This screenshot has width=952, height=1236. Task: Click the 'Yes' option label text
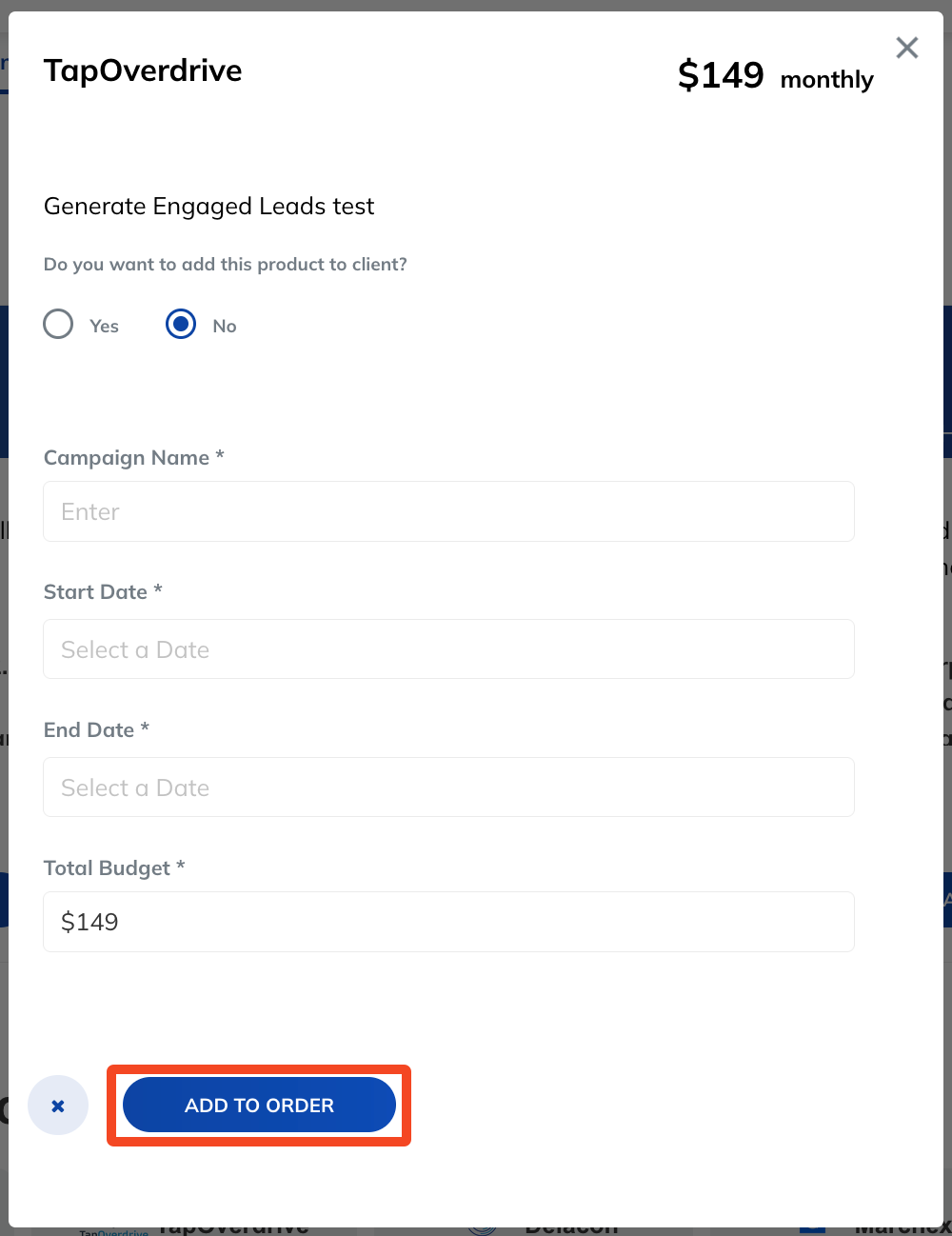click(104, 327)
